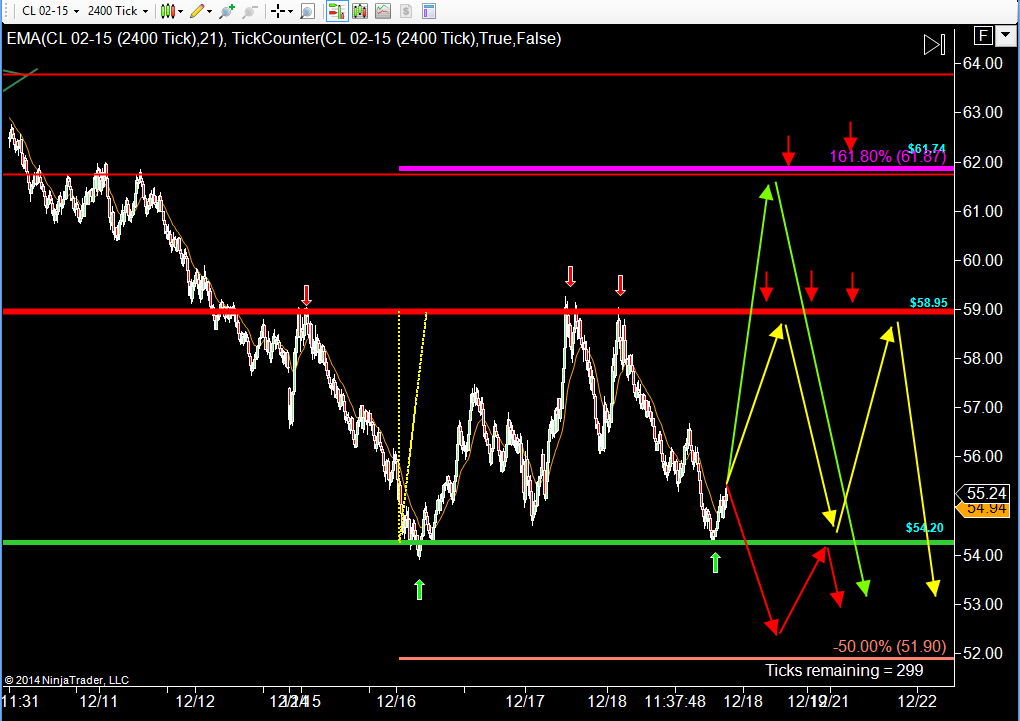
Task: Click the 161.80% magenta Fibonacci line
Action: 676,169
